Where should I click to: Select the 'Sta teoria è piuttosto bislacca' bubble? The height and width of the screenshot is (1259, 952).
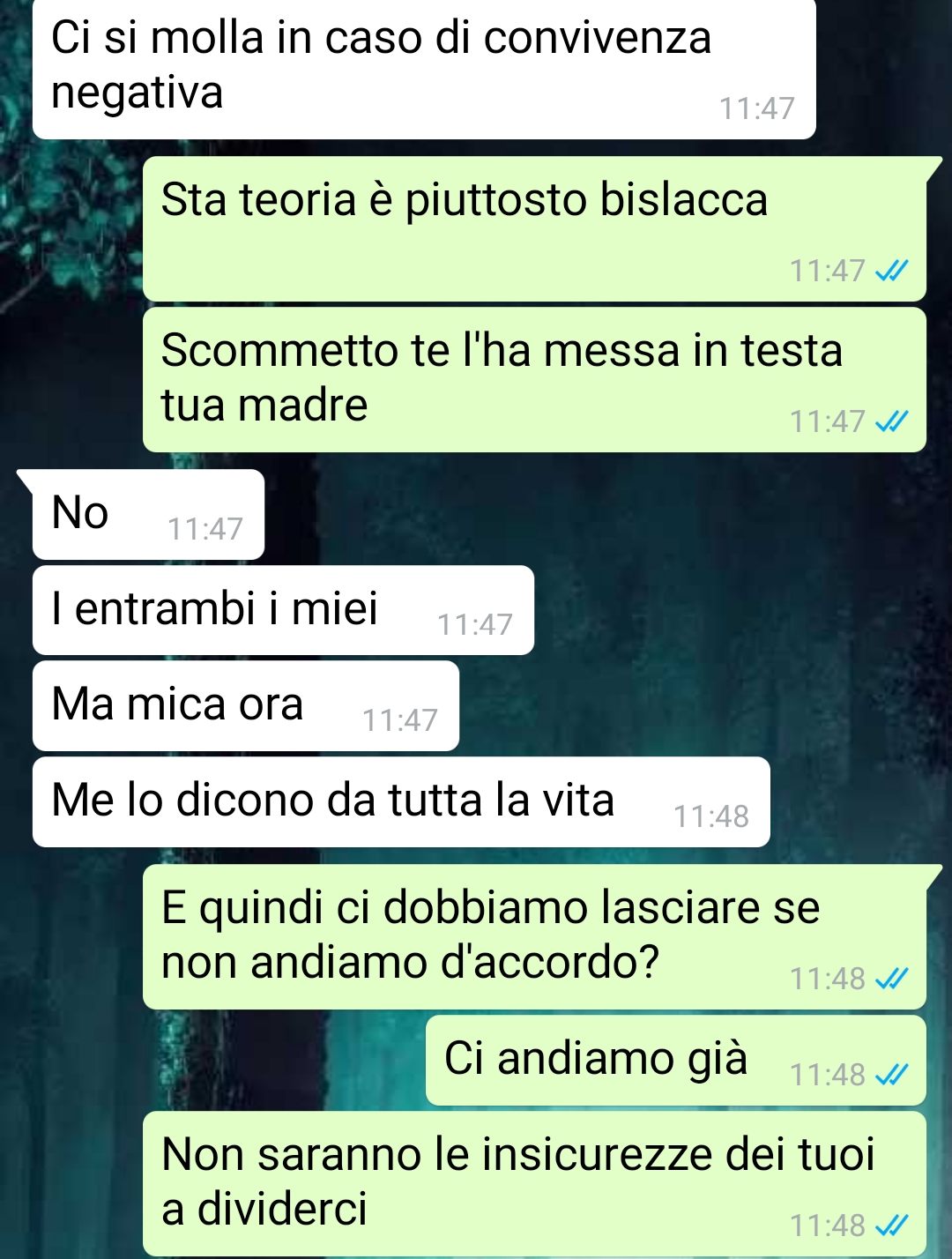(535, 229)
